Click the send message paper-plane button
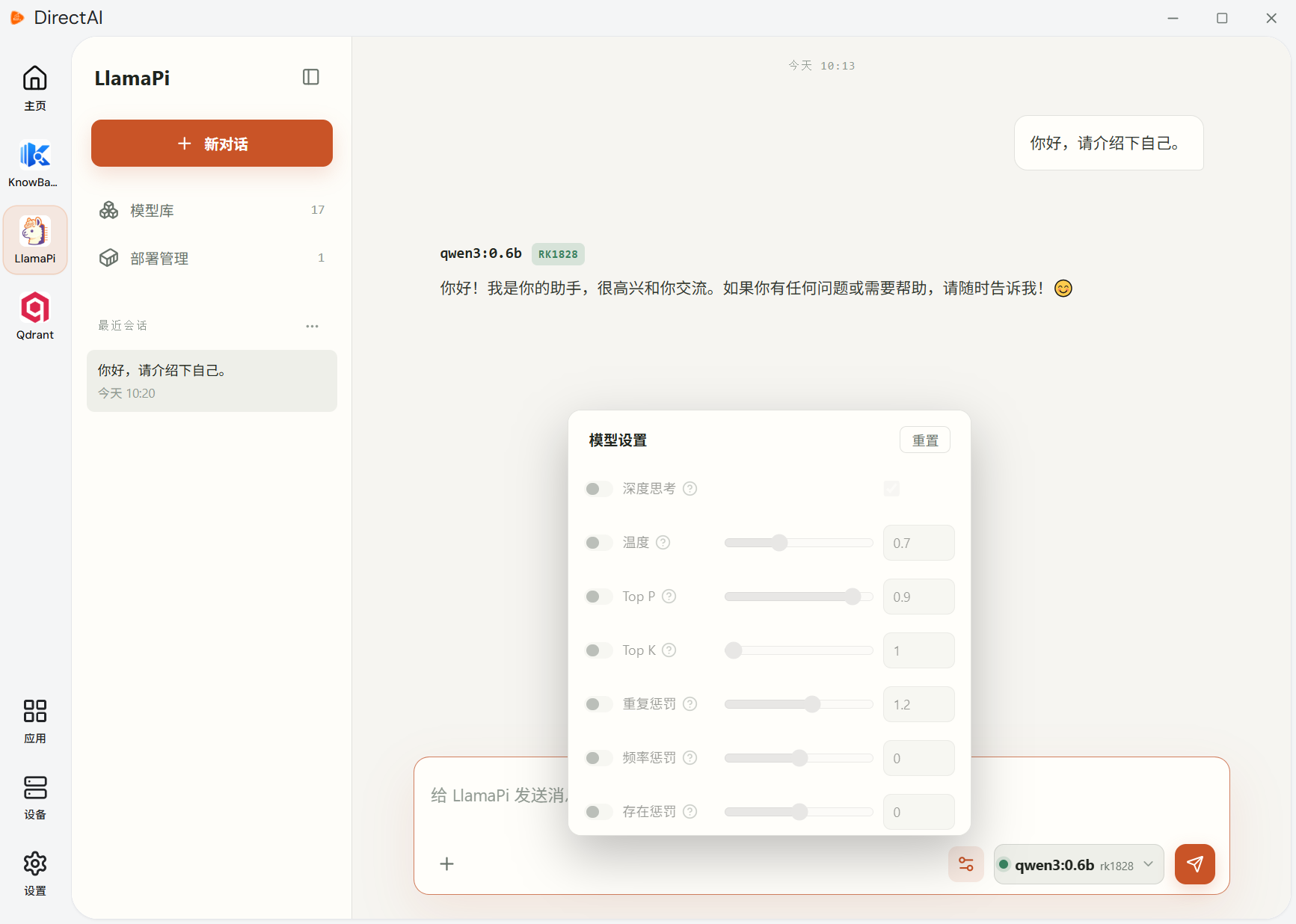Screen dimensions: 1296x924 tap(1195, 864)
